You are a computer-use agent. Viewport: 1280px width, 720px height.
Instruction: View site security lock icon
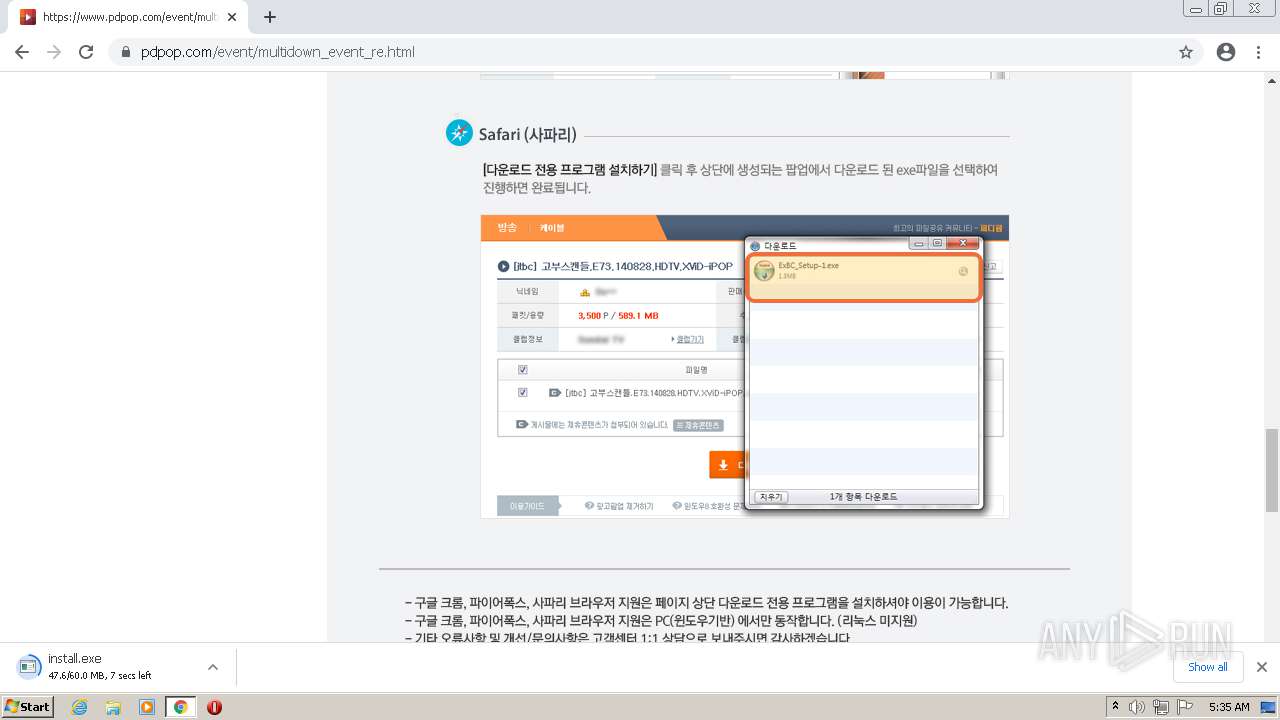126,52
